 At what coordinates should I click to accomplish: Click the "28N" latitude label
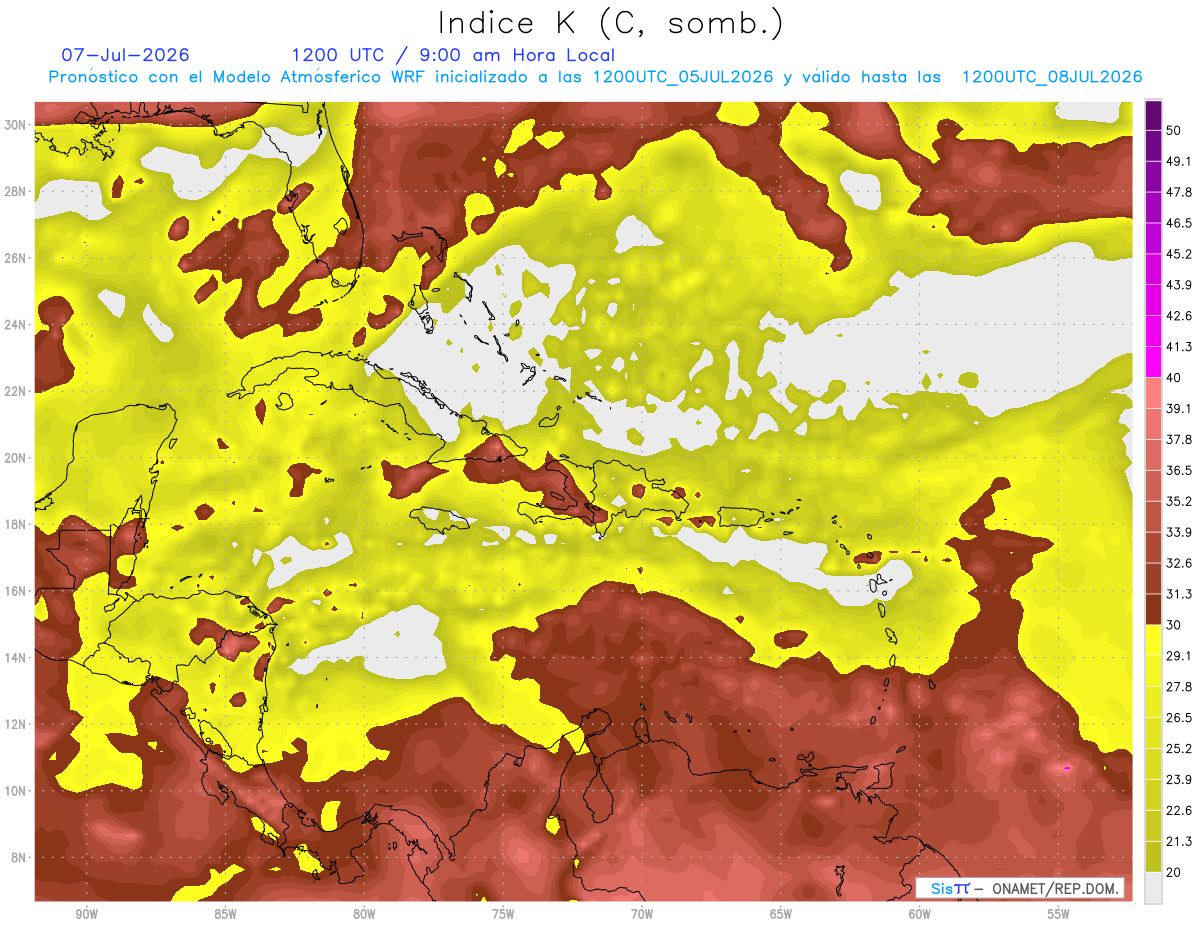[x=16, y=191]
